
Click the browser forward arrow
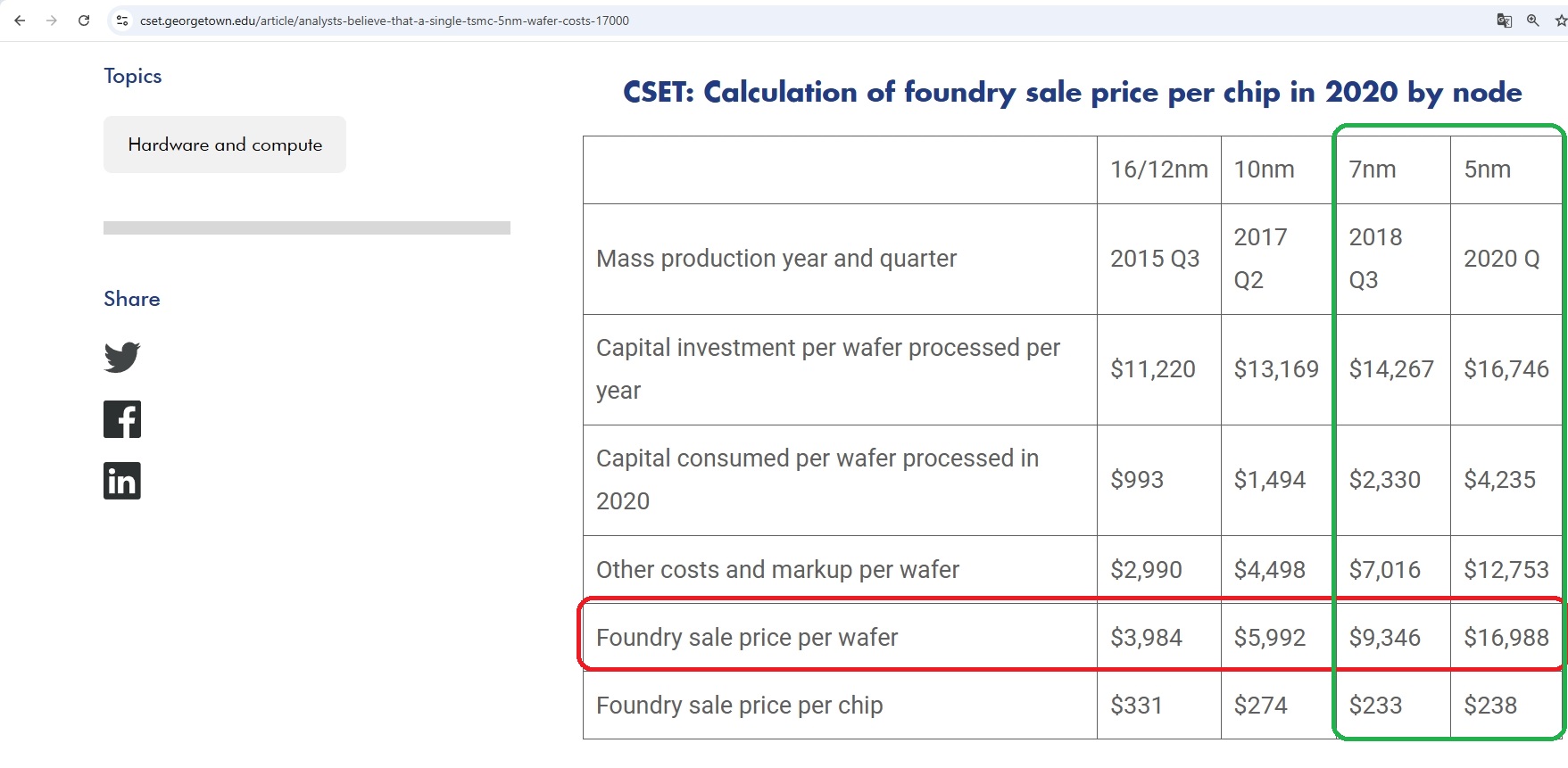click(x=52, y=21)
